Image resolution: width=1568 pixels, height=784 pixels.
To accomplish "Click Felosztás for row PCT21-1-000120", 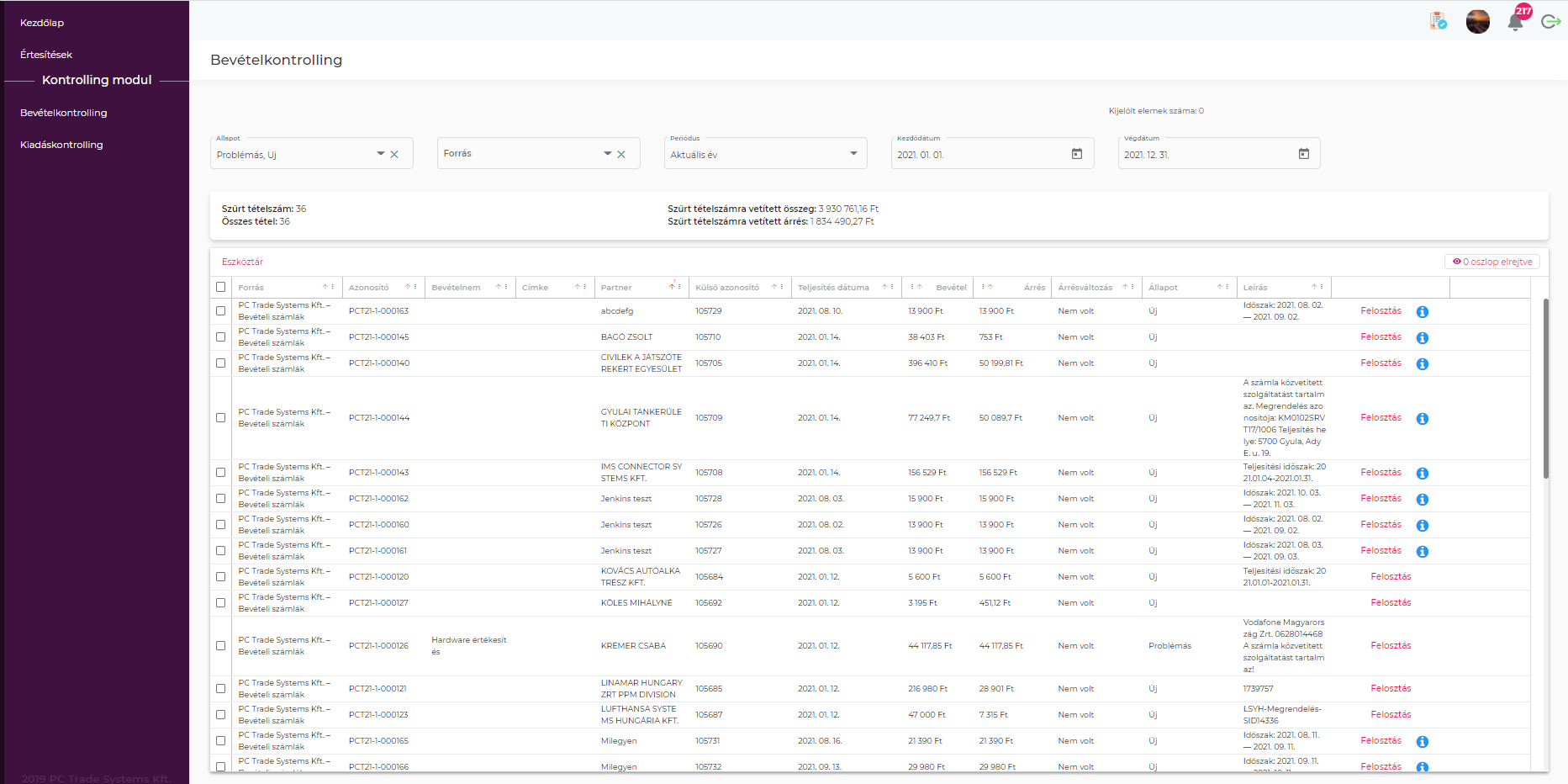I will [1391, 577].
